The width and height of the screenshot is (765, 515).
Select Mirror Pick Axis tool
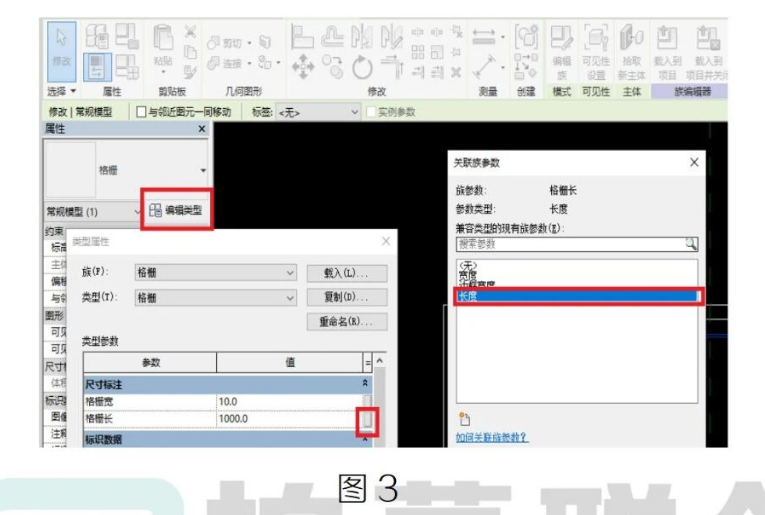[x=362, y=37]
